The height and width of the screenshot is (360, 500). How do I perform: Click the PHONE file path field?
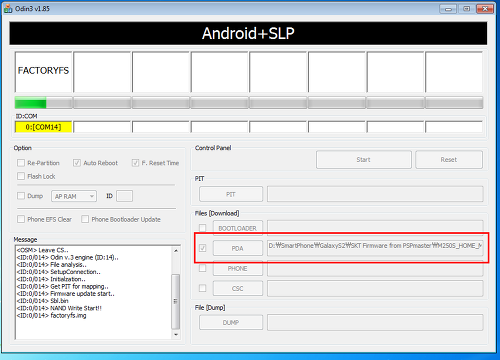click(375, 268)
